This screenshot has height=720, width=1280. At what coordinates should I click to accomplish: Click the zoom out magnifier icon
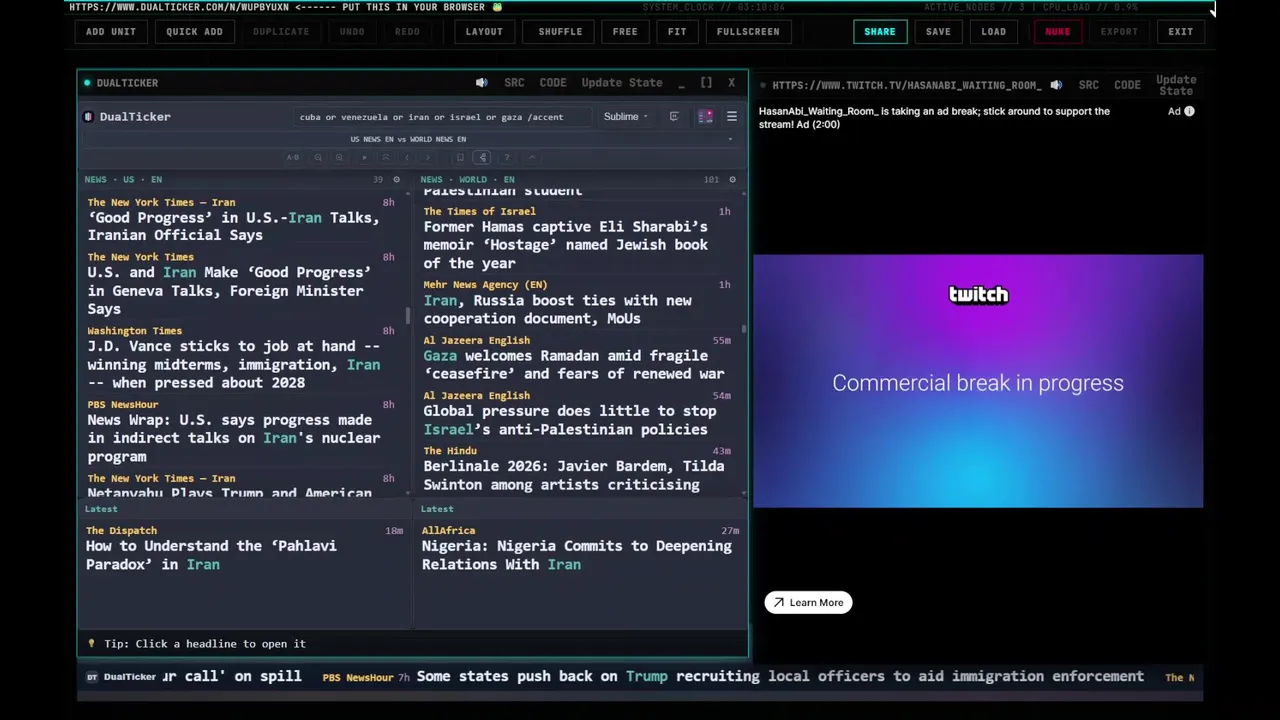coord(318,157)
